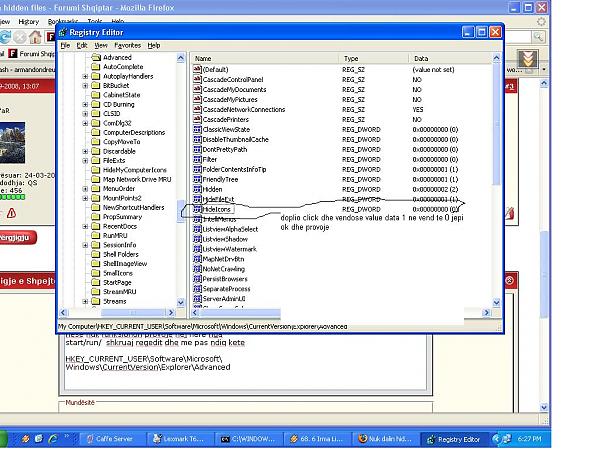This screenshot has width=600, height=450.
Task: Click the PropSummary folder icon
Action: (x=96, y=217)
